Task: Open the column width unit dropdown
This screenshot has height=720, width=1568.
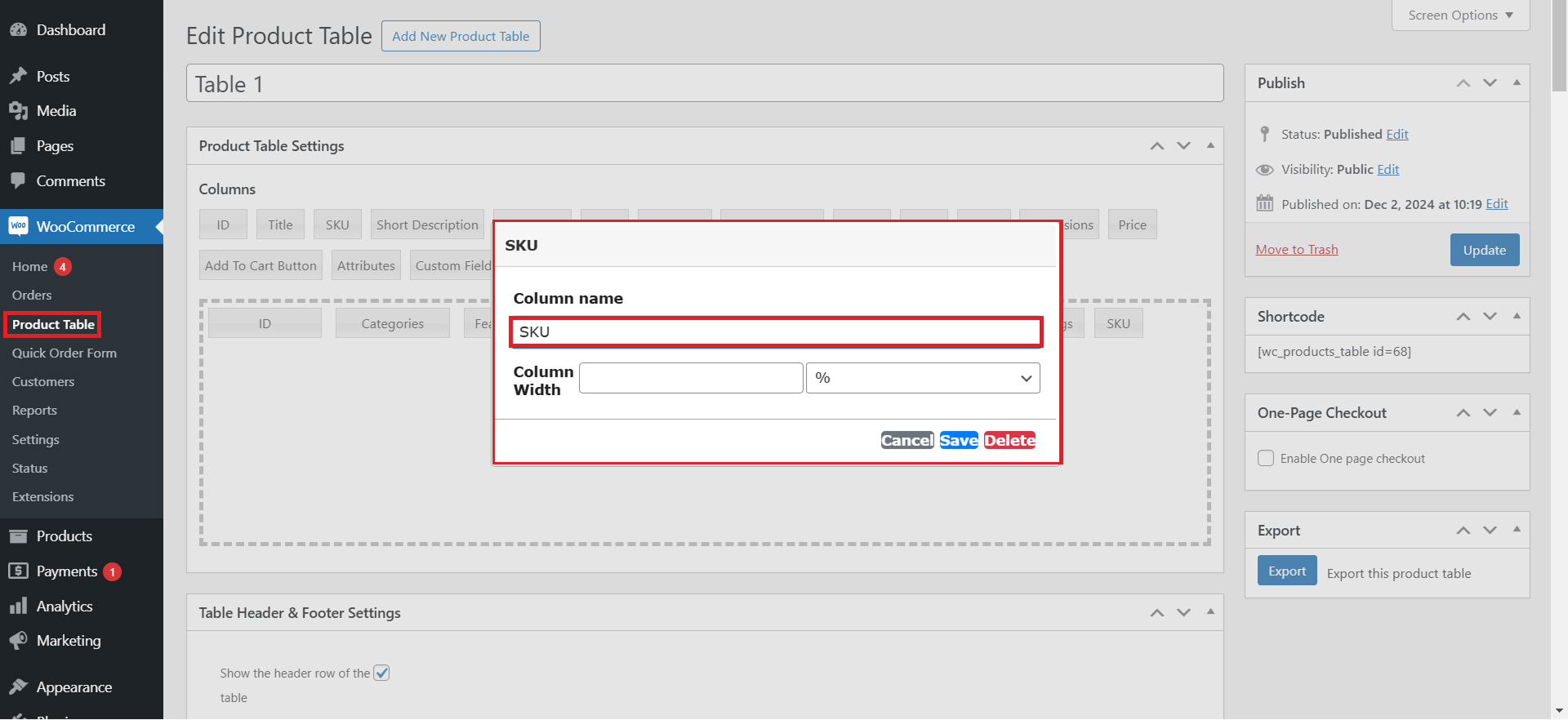Action: coord(923,379)
